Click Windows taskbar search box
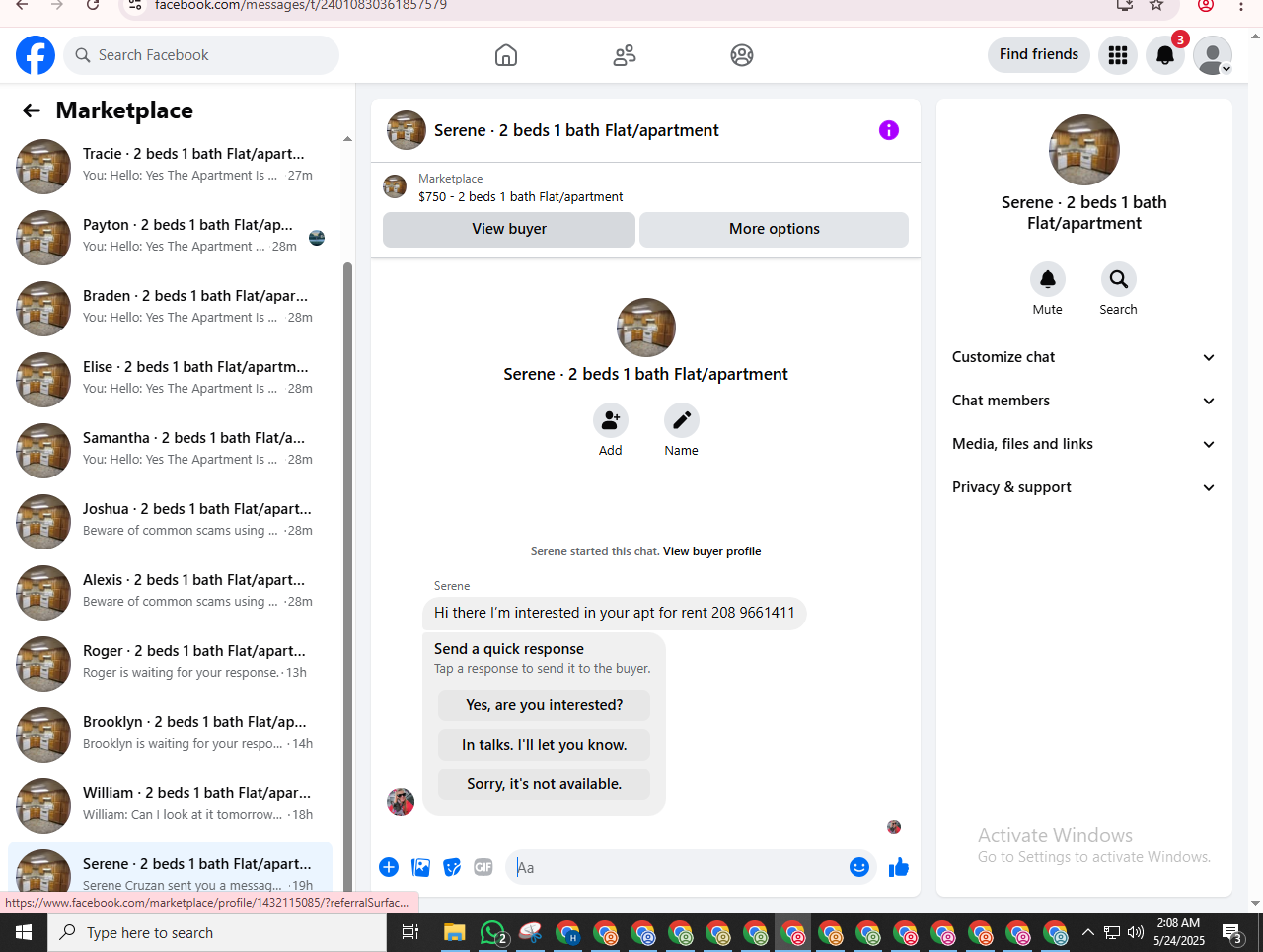 click(x=217, y=932)
